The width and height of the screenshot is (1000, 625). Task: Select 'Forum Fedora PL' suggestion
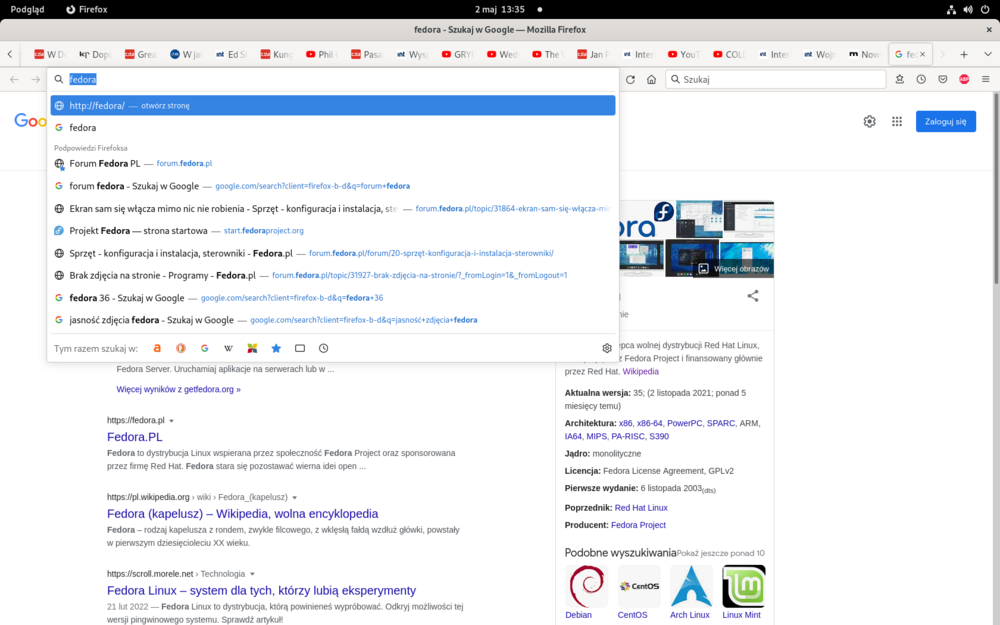click(105, 163)
